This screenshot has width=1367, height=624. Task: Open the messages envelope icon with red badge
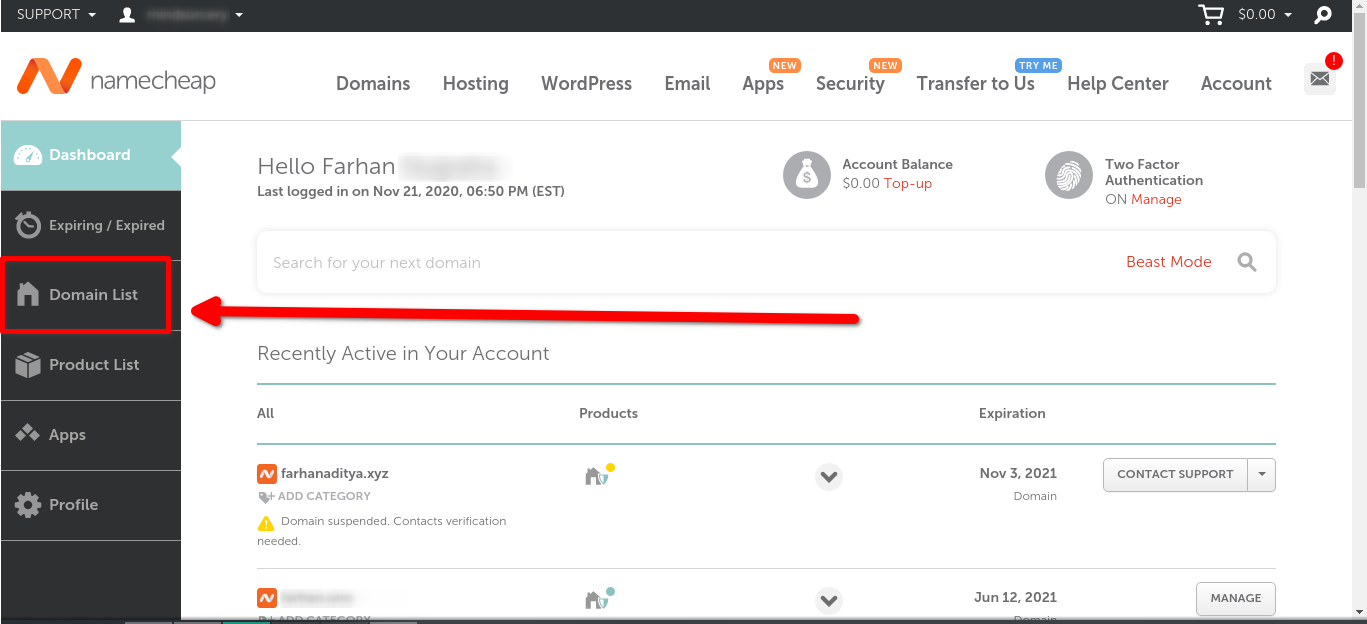pyautogui.click(x=1319, y=77)
